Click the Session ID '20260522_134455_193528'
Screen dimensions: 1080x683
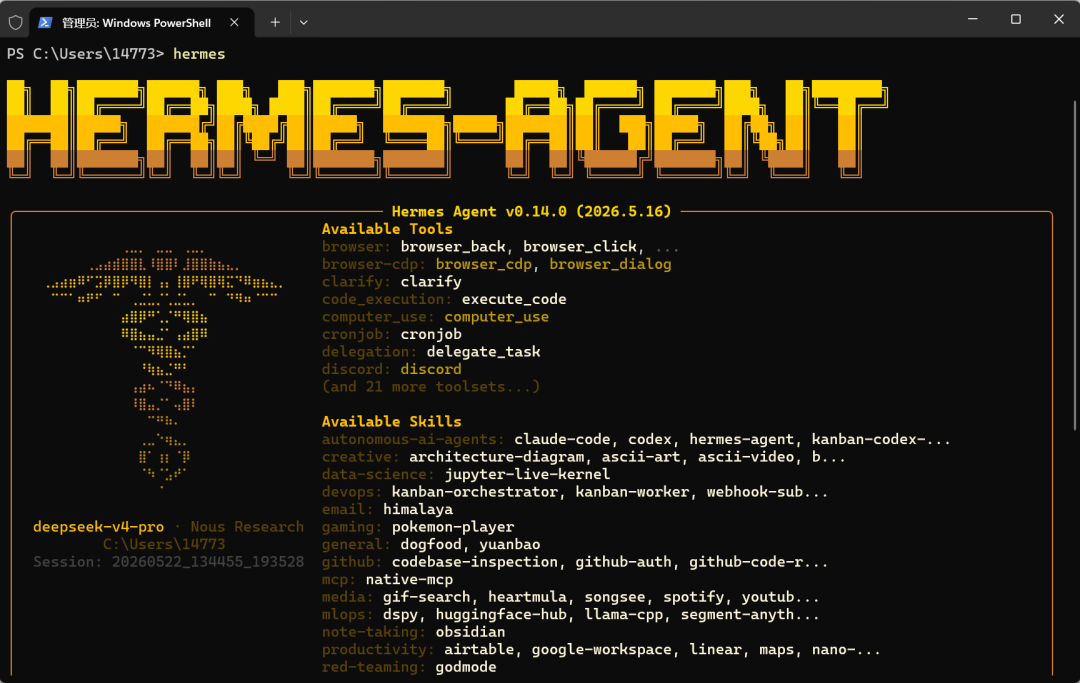pyautogui.click(x=207, y=563)
